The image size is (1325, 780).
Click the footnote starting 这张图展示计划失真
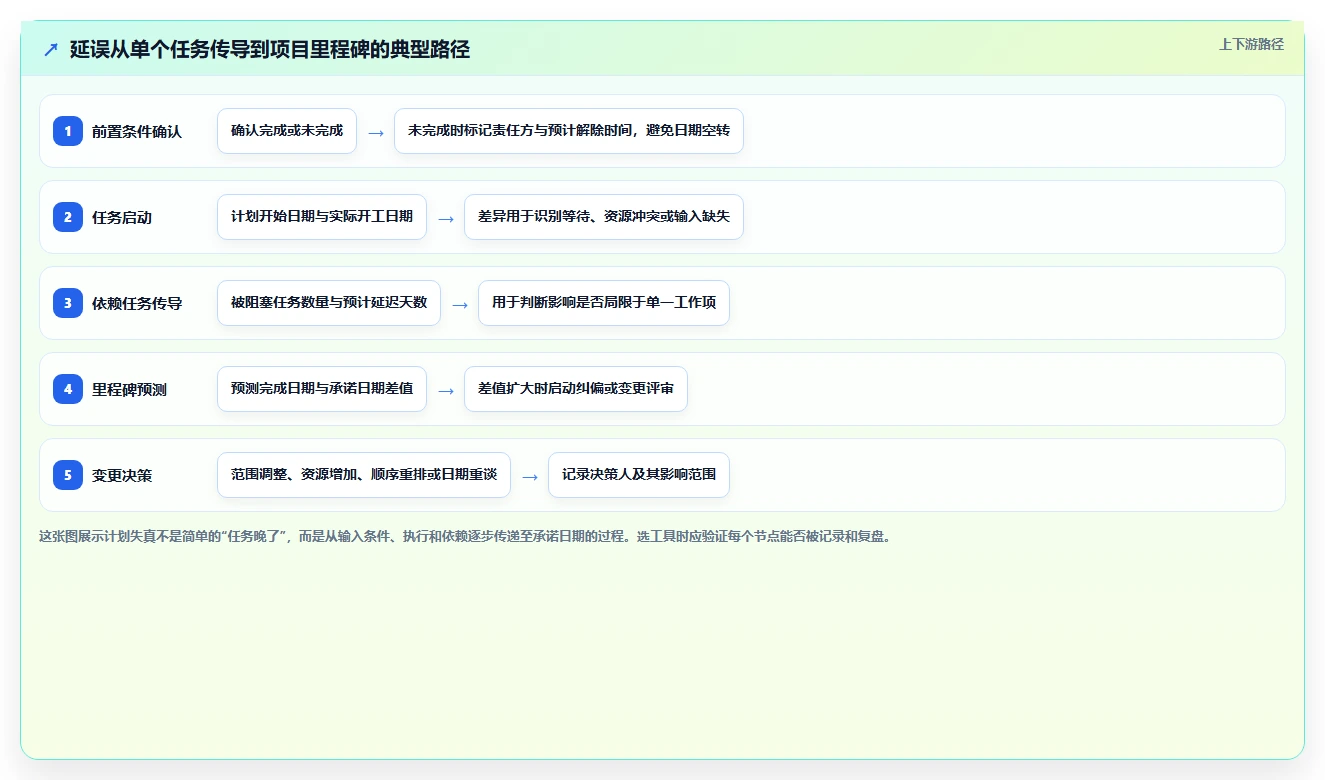coord(464,536)
